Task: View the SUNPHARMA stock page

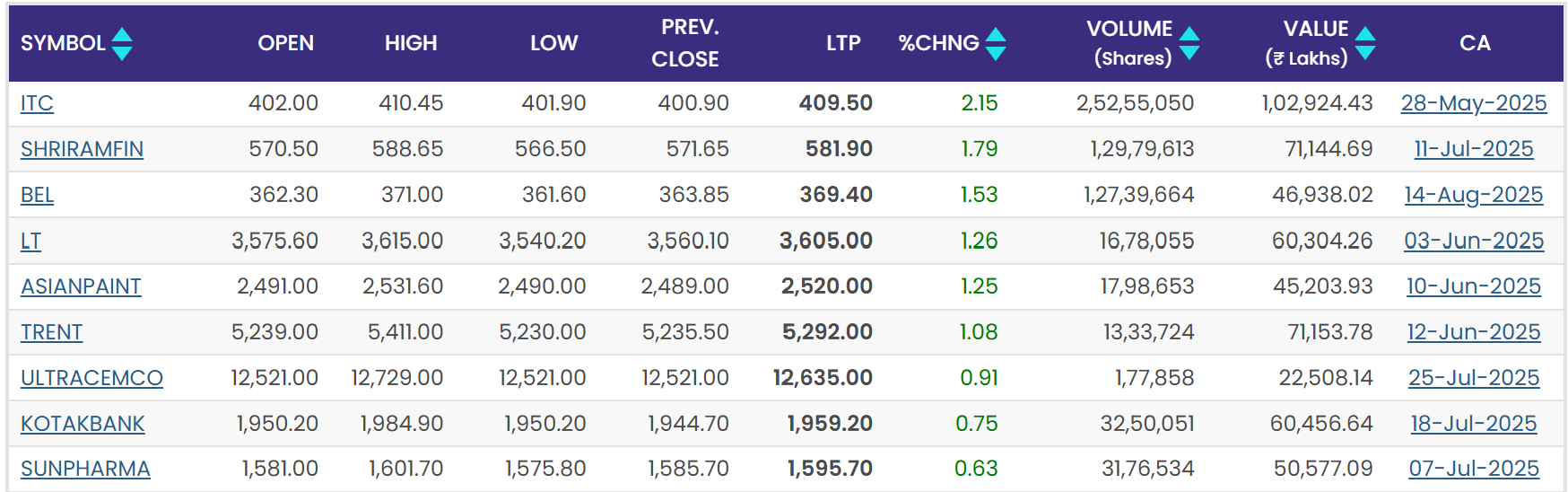Action: click(x=85, y=469)
